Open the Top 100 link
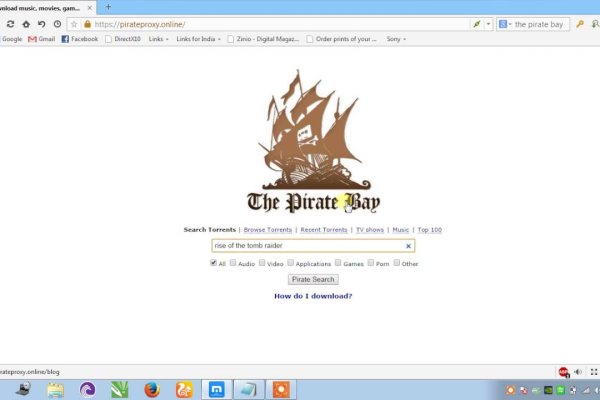The height and width of the screenshot is (400, 600). 429,230
